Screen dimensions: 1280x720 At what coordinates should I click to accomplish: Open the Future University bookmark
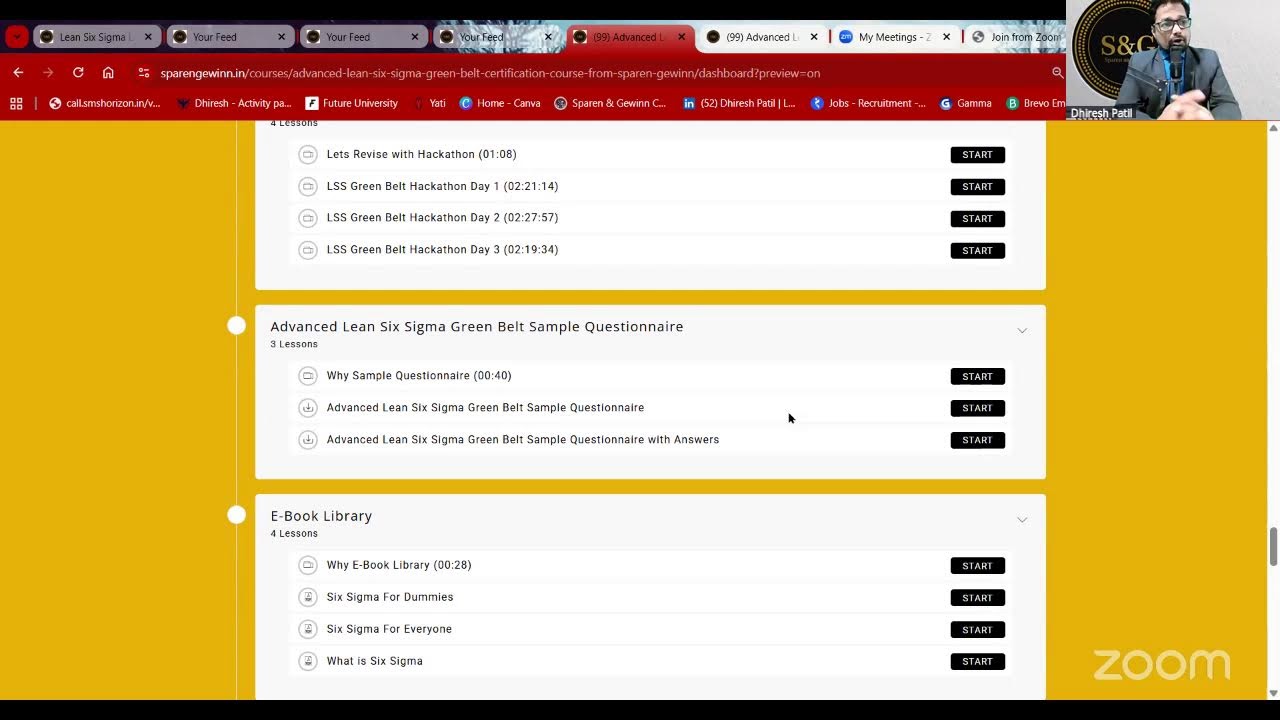[351, 103]
